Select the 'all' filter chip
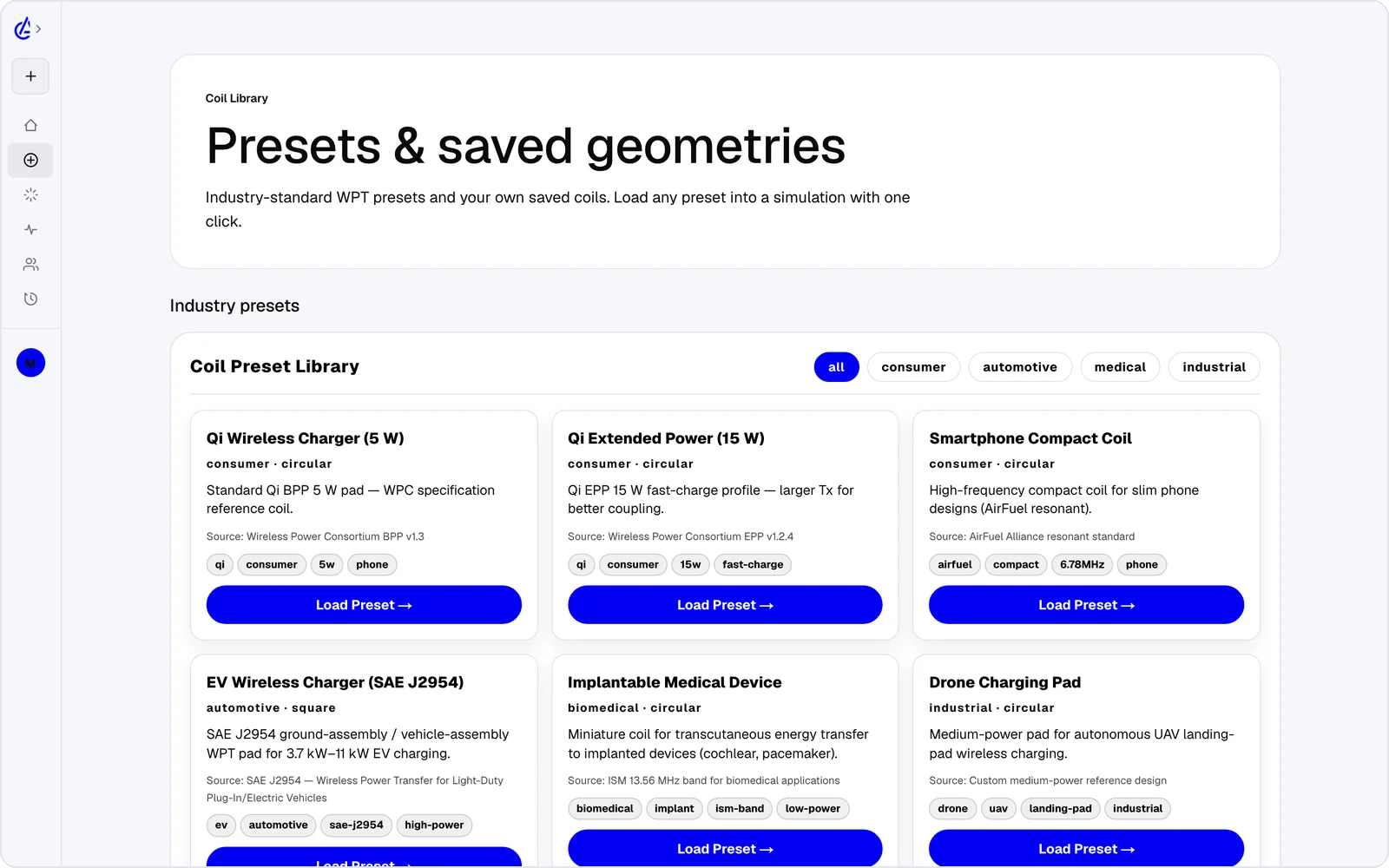This screenshot has height=868, width=1389. point(836,367)
